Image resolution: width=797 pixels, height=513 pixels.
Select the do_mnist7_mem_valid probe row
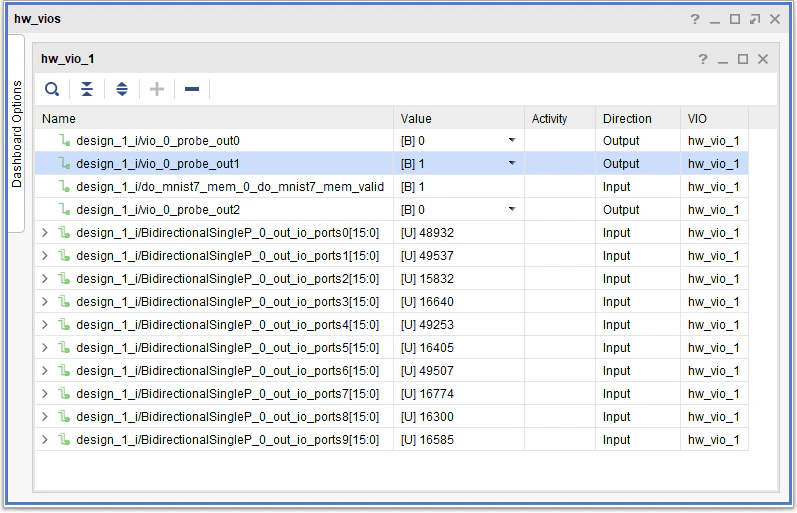tap(391, 187)
